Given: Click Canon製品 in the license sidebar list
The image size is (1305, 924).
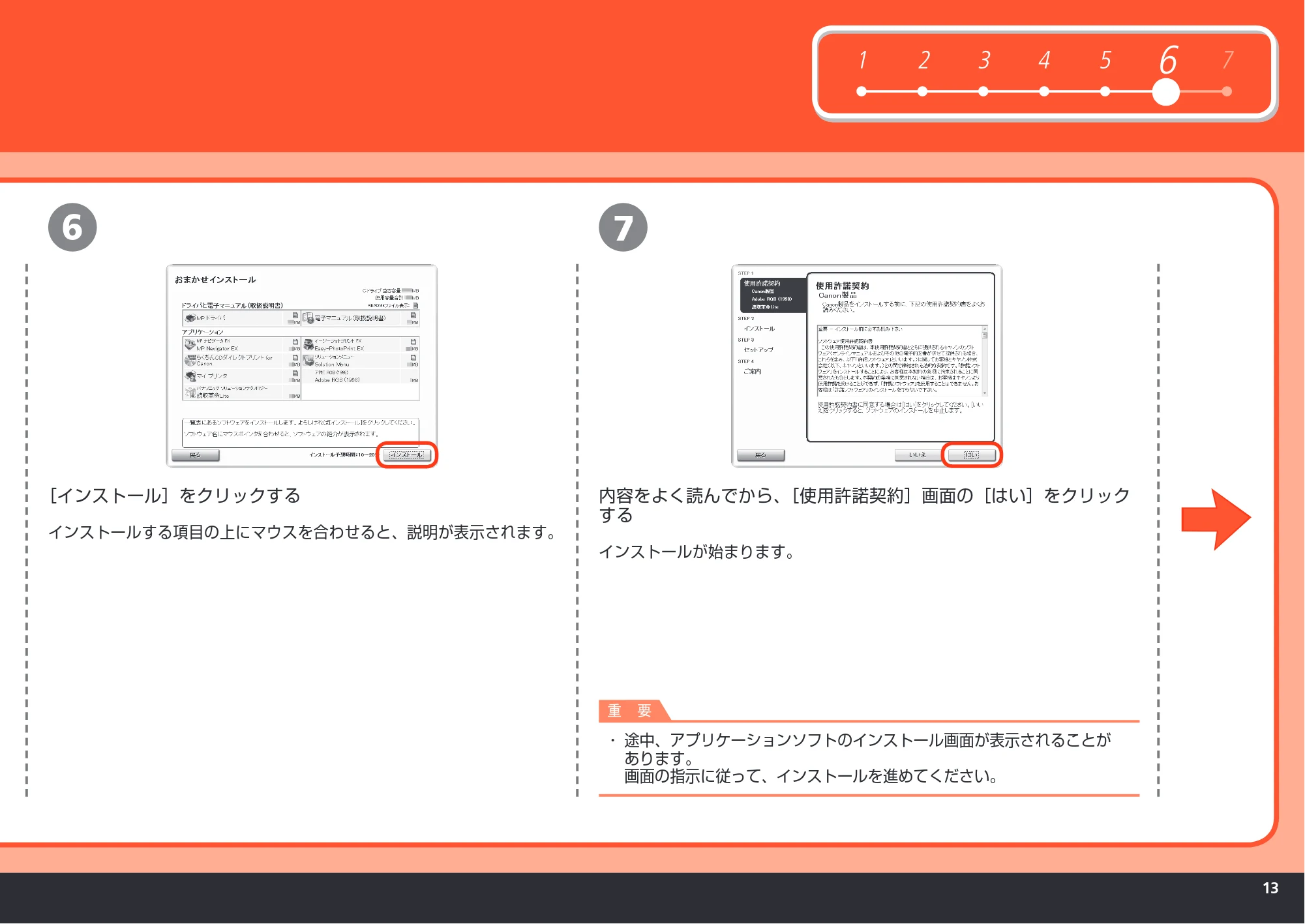Looking at the screenshot, I should tap(762, 291).
